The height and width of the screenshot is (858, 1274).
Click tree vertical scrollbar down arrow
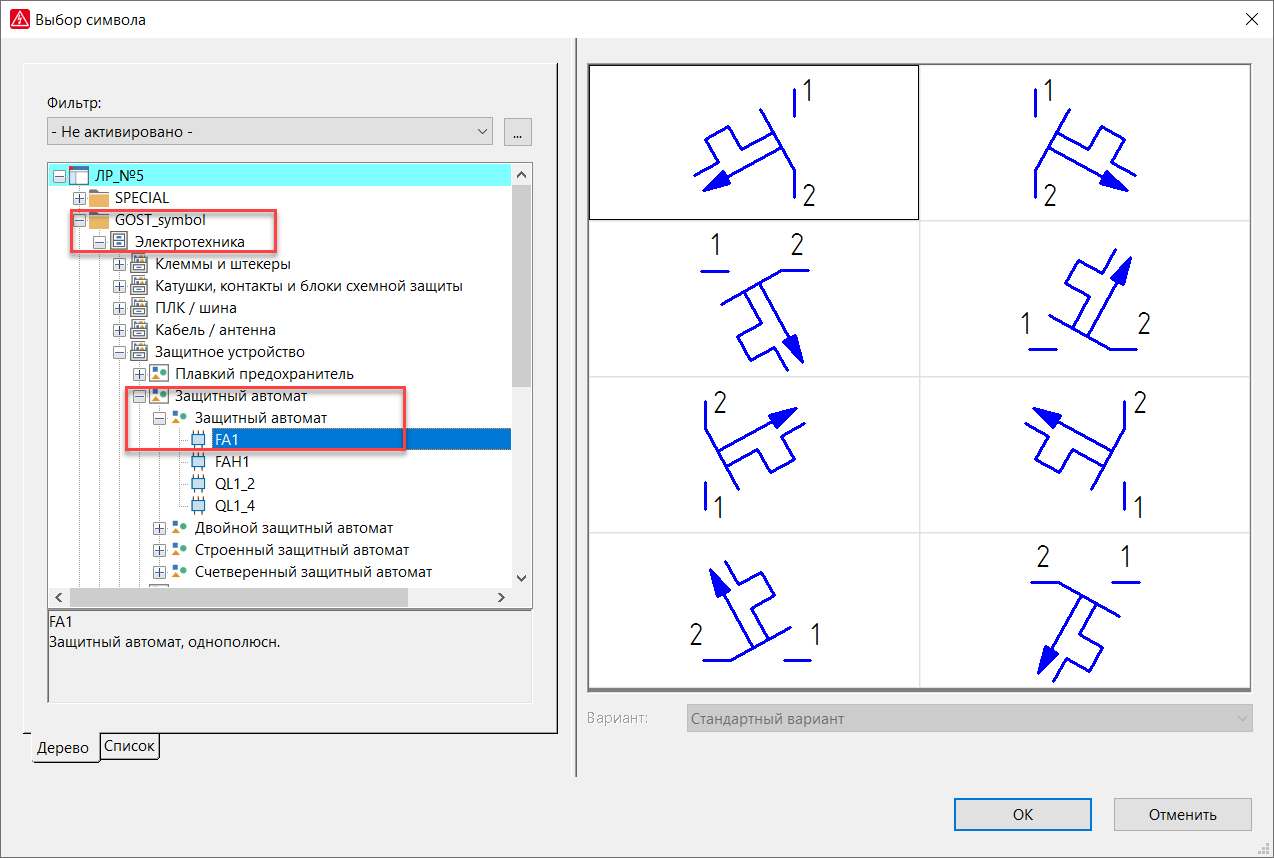(x=521, y=577)
